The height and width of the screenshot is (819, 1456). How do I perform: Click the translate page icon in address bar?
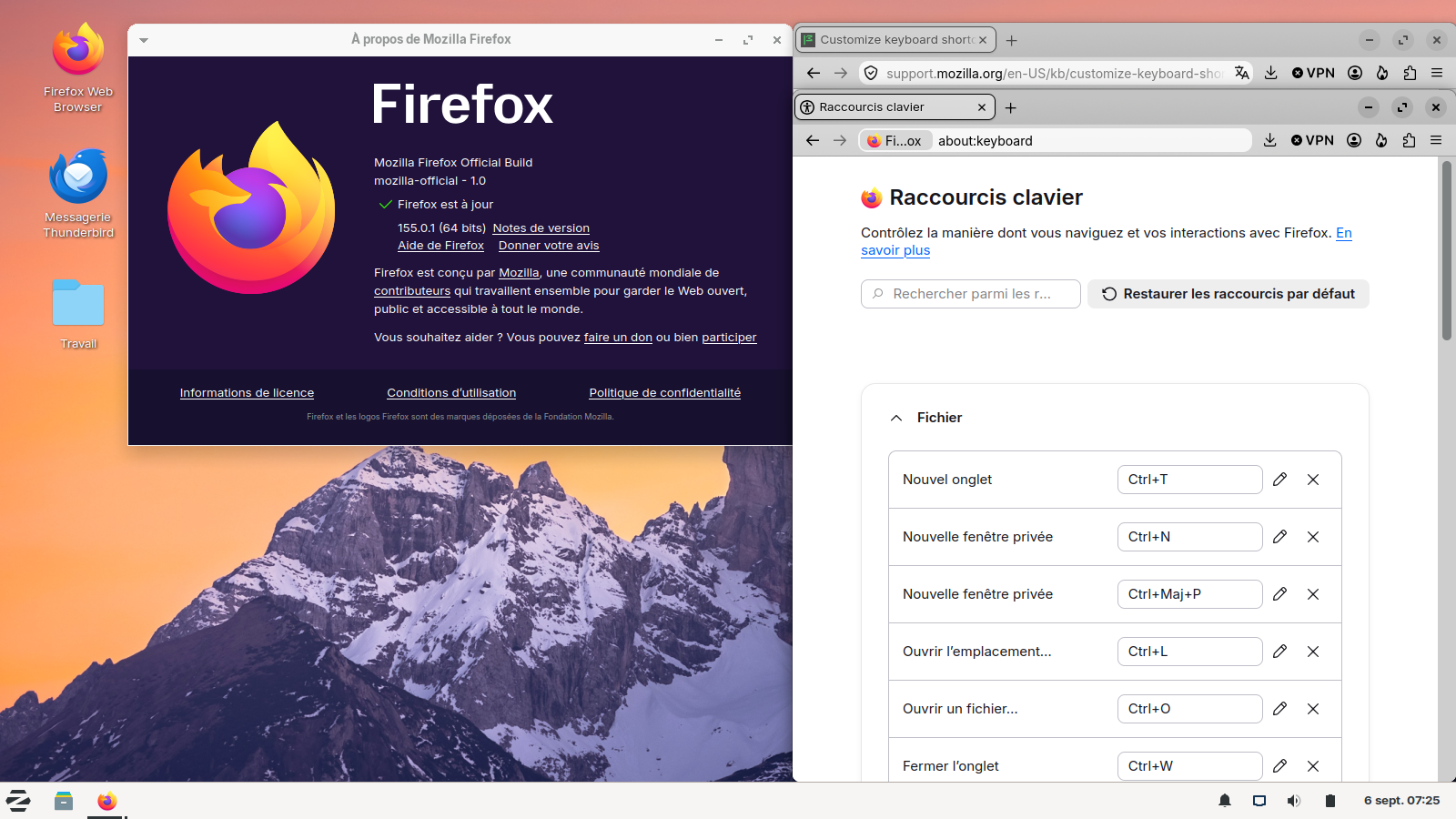(1242, 73)
